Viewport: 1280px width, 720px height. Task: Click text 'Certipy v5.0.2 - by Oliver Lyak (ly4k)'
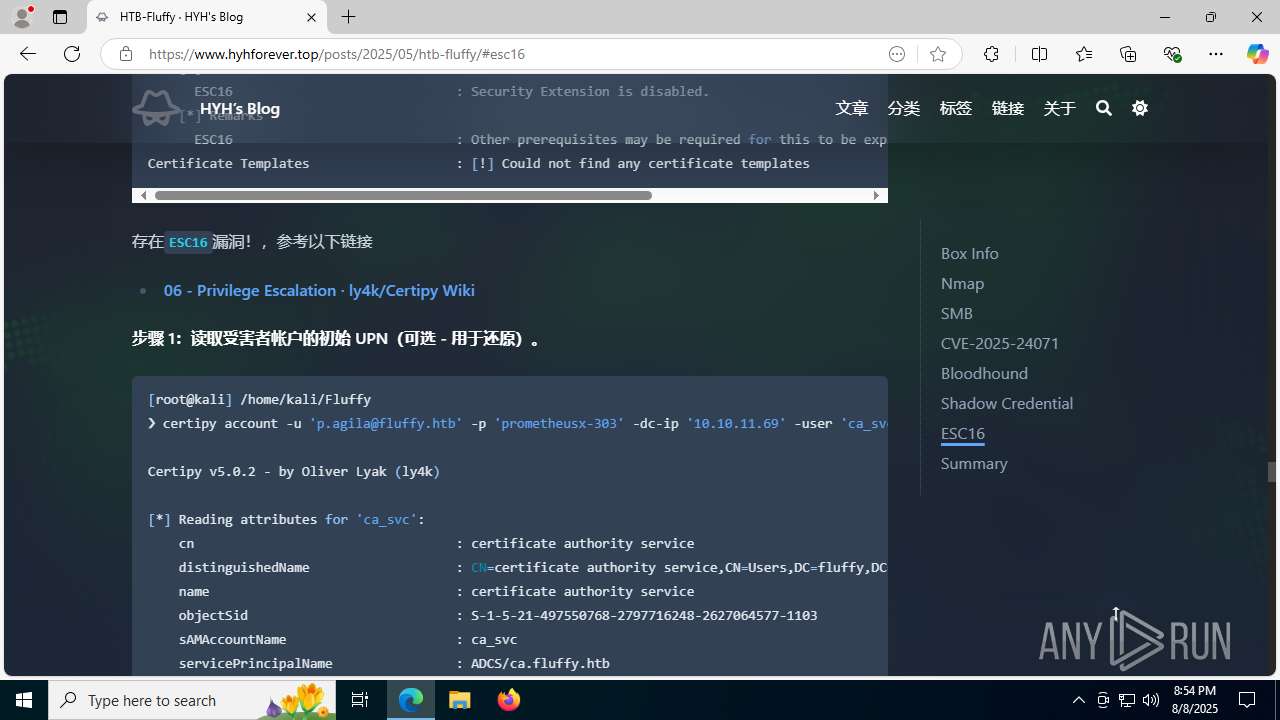[294, 471]
